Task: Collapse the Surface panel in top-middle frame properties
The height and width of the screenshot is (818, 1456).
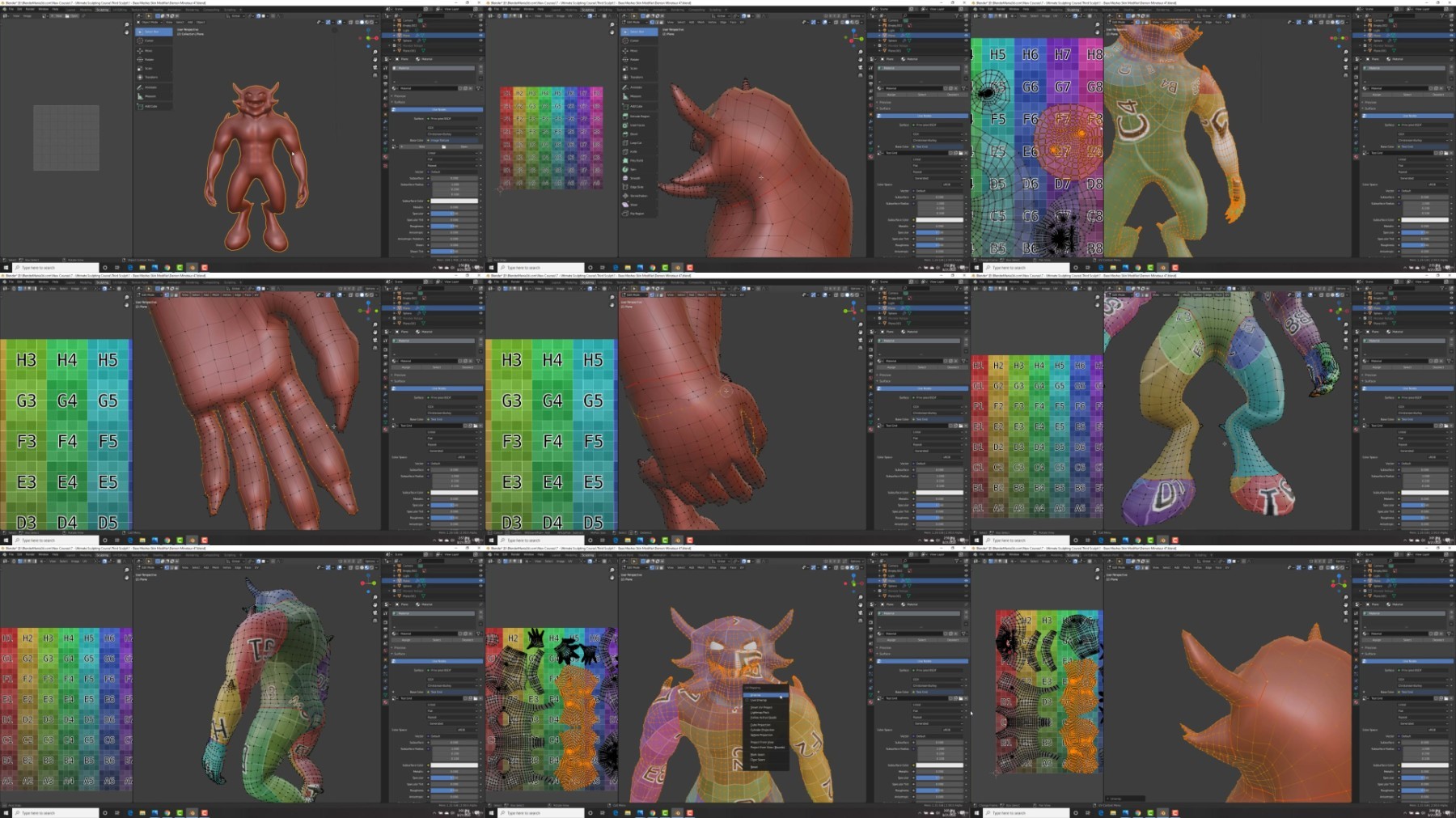Action: [x=883, y=108]
